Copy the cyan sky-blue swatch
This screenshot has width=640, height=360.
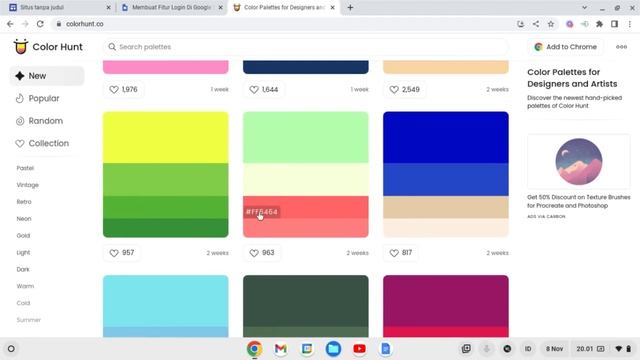[166, 301]
